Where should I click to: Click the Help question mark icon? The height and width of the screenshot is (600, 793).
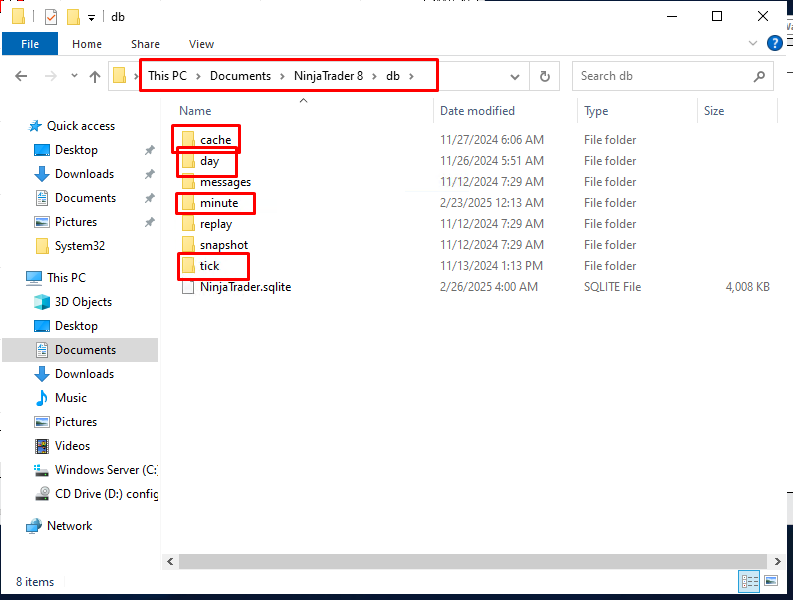pyautogui.click(x=774, y=44)
